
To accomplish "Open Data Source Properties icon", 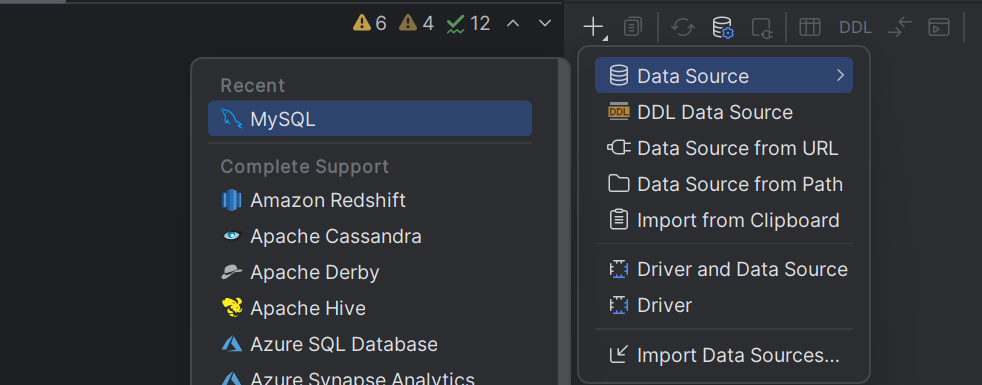I will [x=722, y=27].
